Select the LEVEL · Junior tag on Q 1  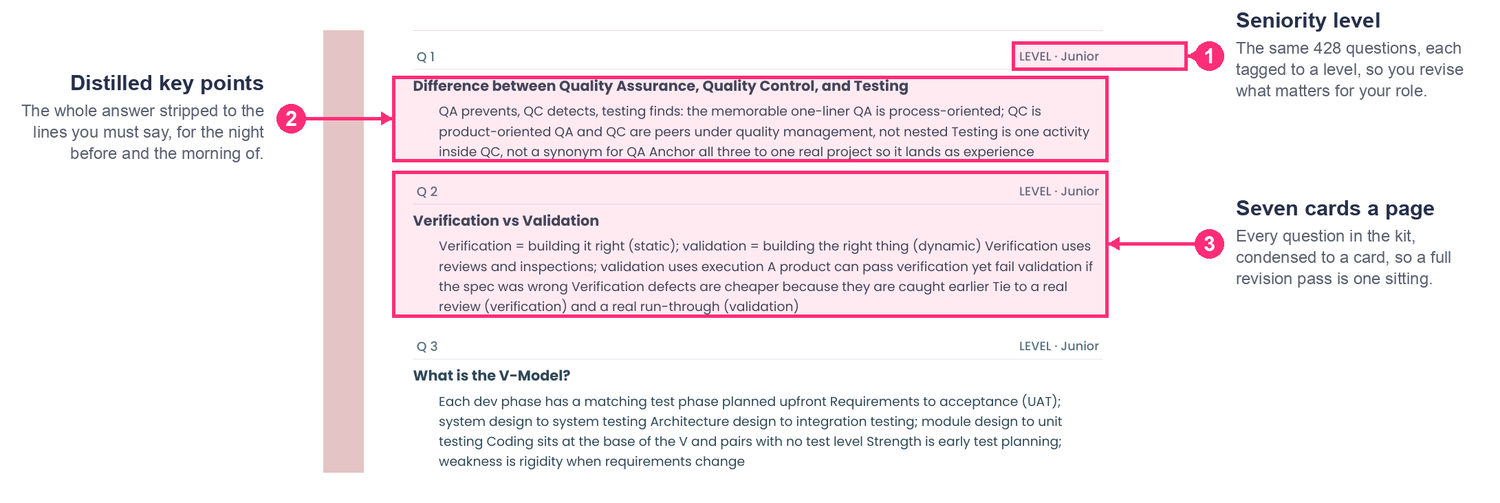(x=1059, y=57)
